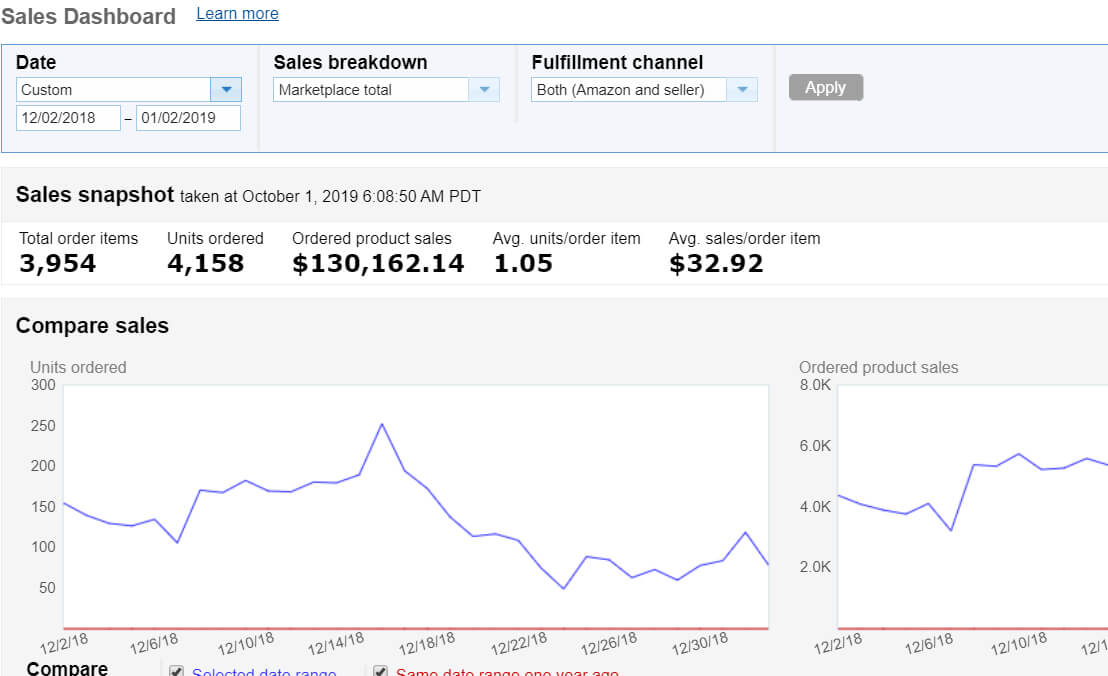Edit the start date 12/02/2018 field

[68, 118]
